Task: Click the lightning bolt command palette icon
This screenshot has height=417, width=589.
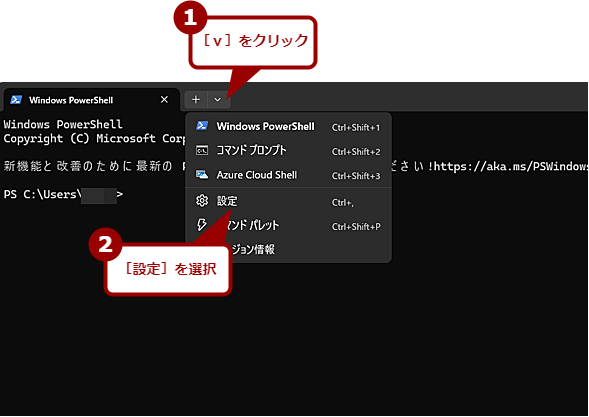Action: click(x=202, y=225)
